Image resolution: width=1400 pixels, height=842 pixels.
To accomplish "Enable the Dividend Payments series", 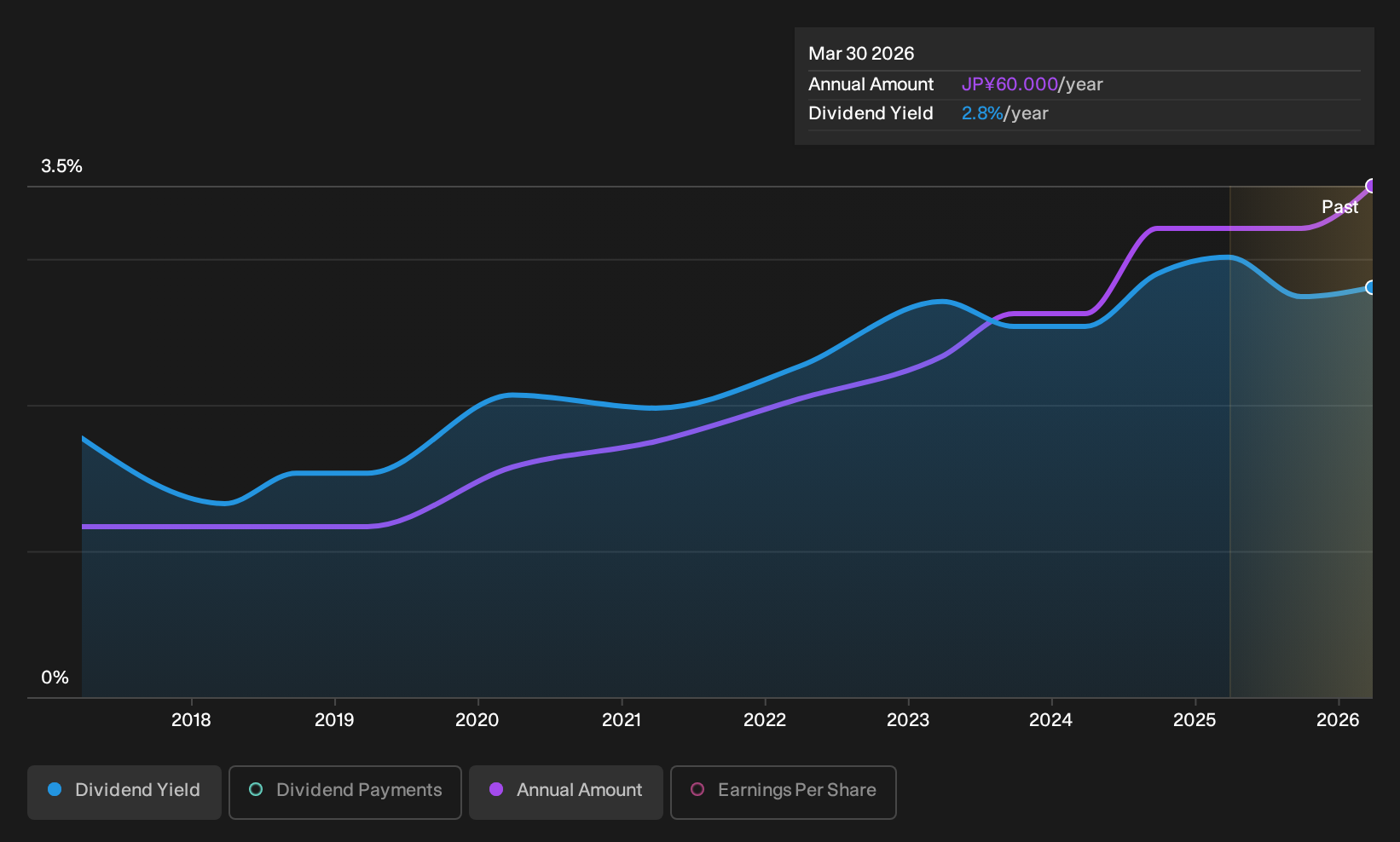I will [x=345, y=792].
